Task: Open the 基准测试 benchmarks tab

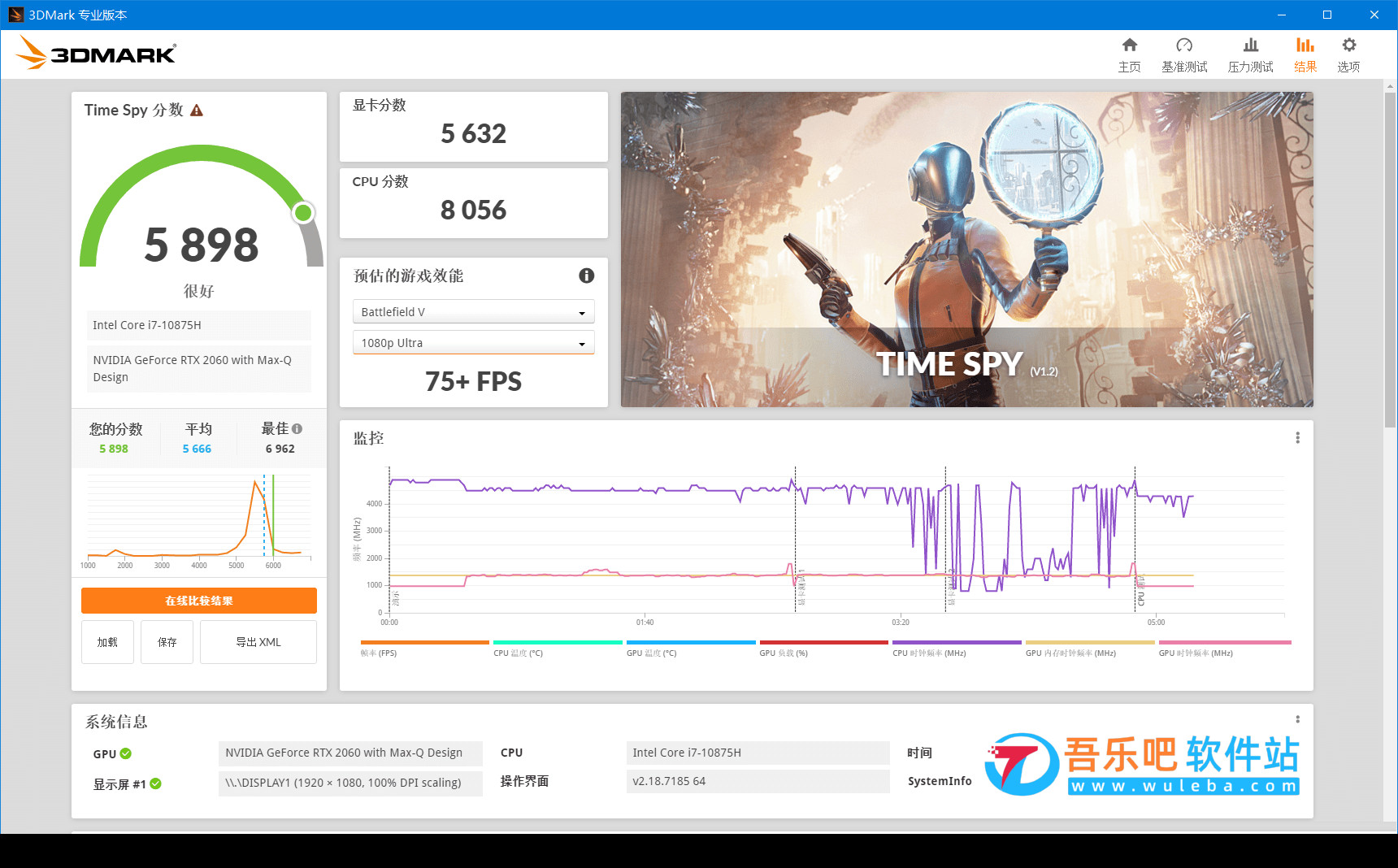Action: point(1184,55)
